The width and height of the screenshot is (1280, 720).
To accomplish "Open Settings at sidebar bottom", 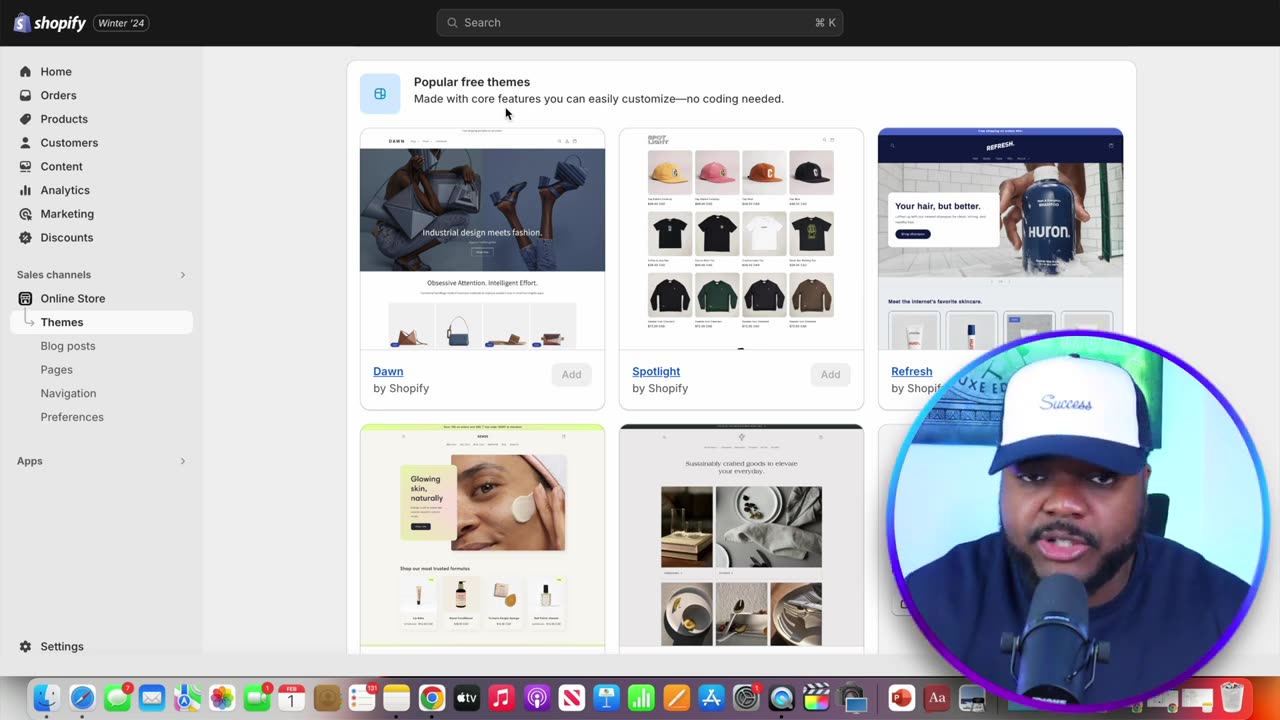I will [61, 647].
